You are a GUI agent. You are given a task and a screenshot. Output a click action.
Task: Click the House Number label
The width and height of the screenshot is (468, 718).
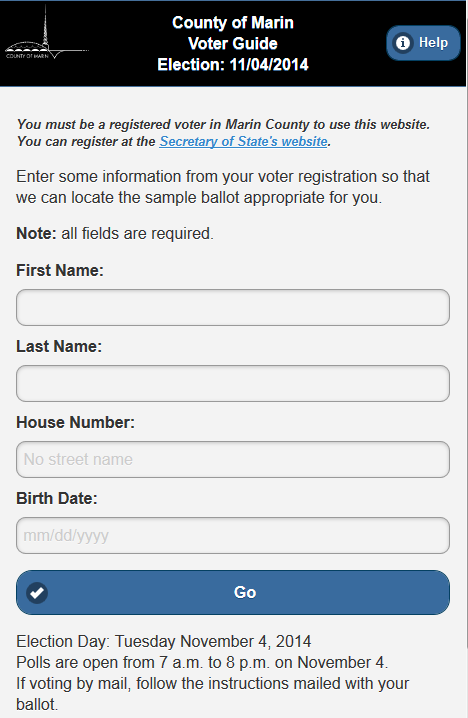(76, 422)
